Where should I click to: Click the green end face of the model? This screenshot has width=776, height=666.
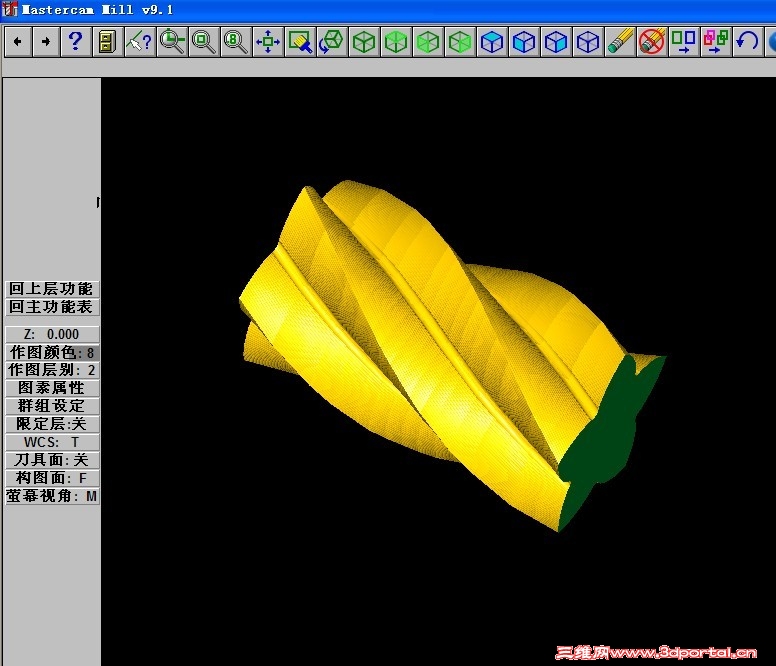[604, 440]
